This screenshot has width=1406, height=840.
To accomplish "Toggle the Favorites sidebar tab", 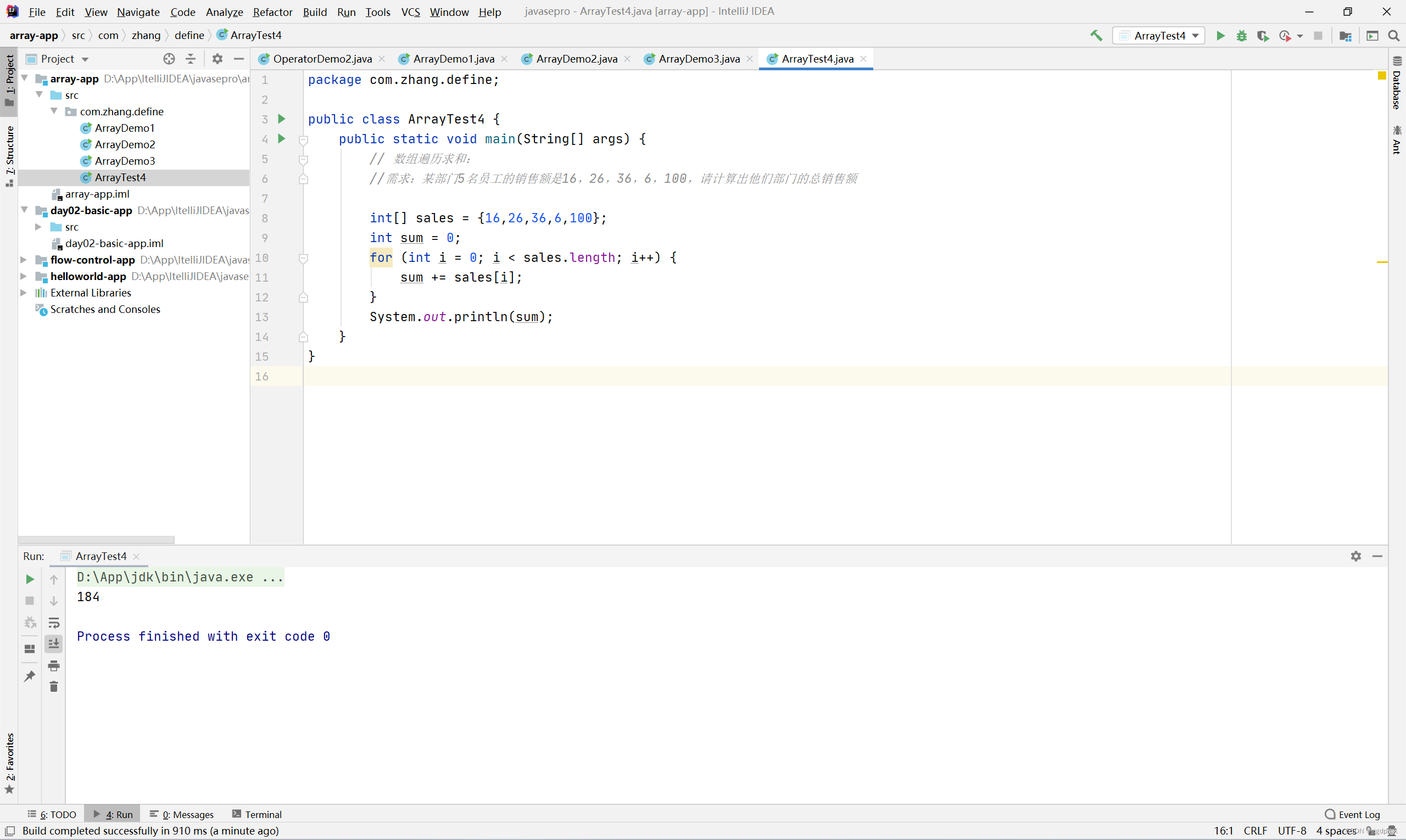I will coord(9,763).
